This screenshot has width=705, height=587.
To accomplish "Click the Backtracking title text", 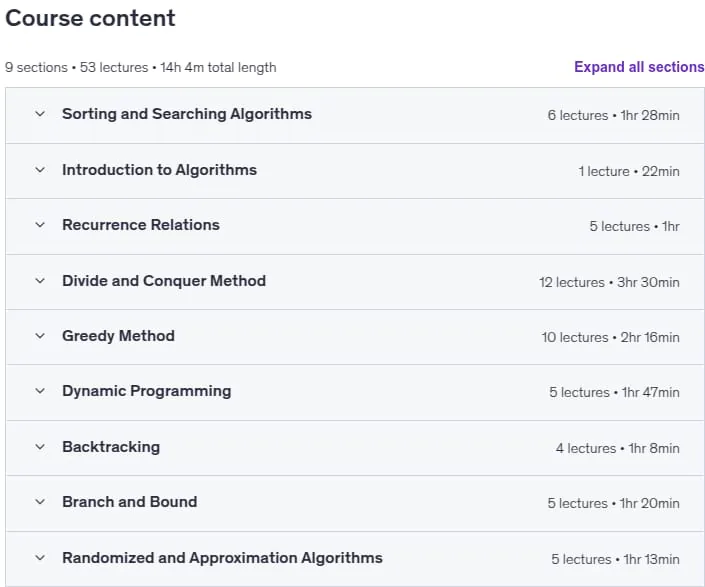I will point(111,447).
